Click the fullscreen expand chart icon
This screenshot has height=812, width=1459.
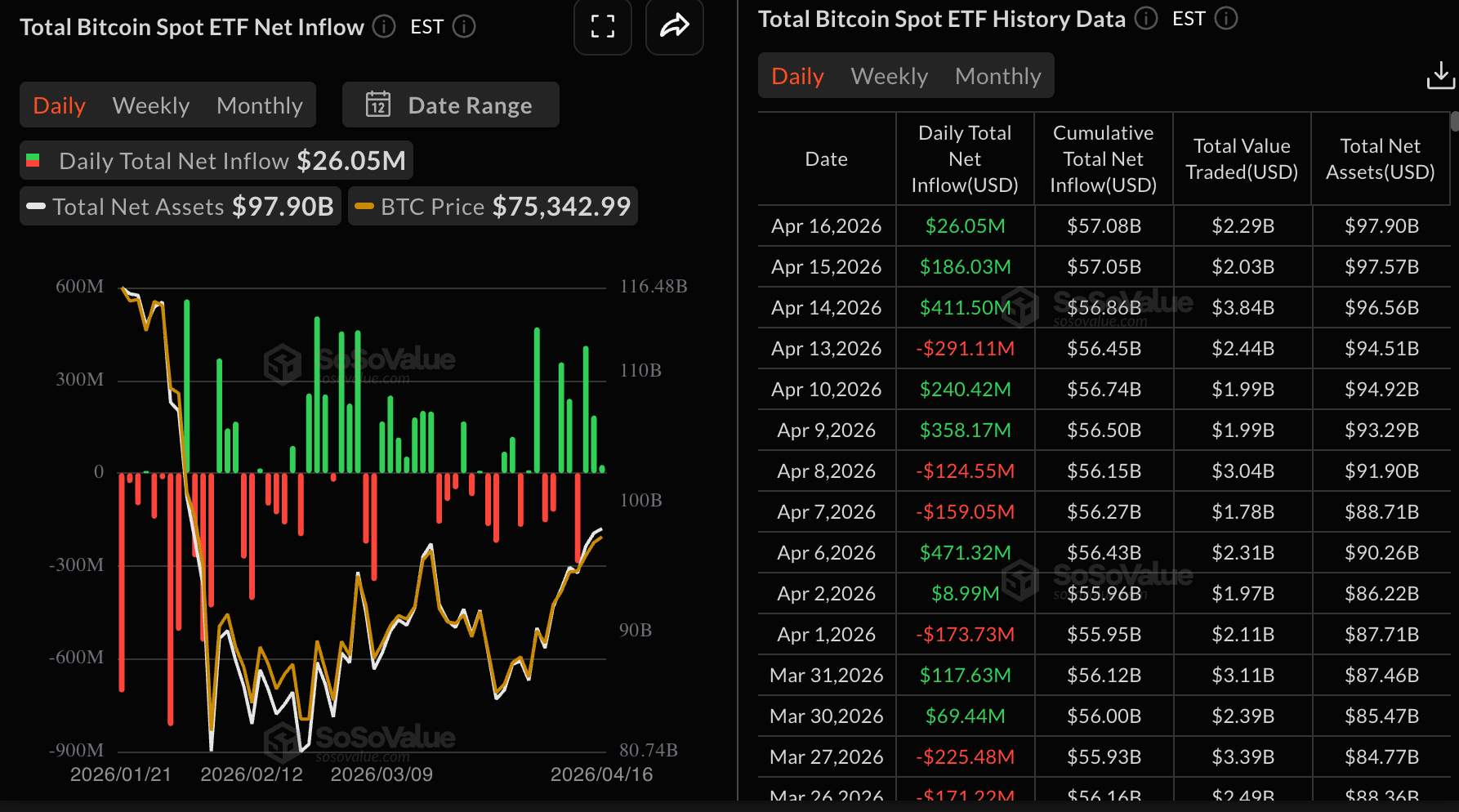tap(602, 26)
